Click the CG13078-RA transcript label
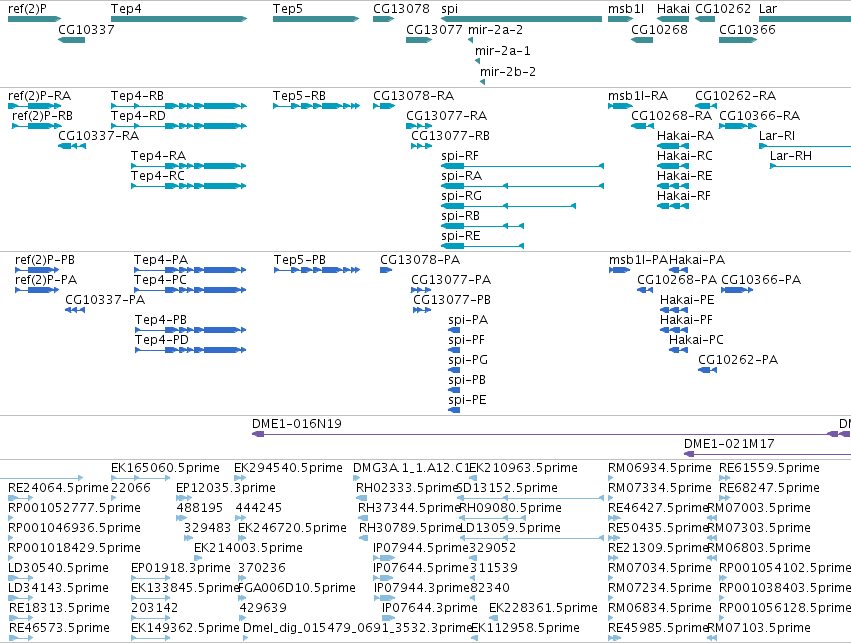This screenshot has height=643, width=851. (x=414, y=96)
